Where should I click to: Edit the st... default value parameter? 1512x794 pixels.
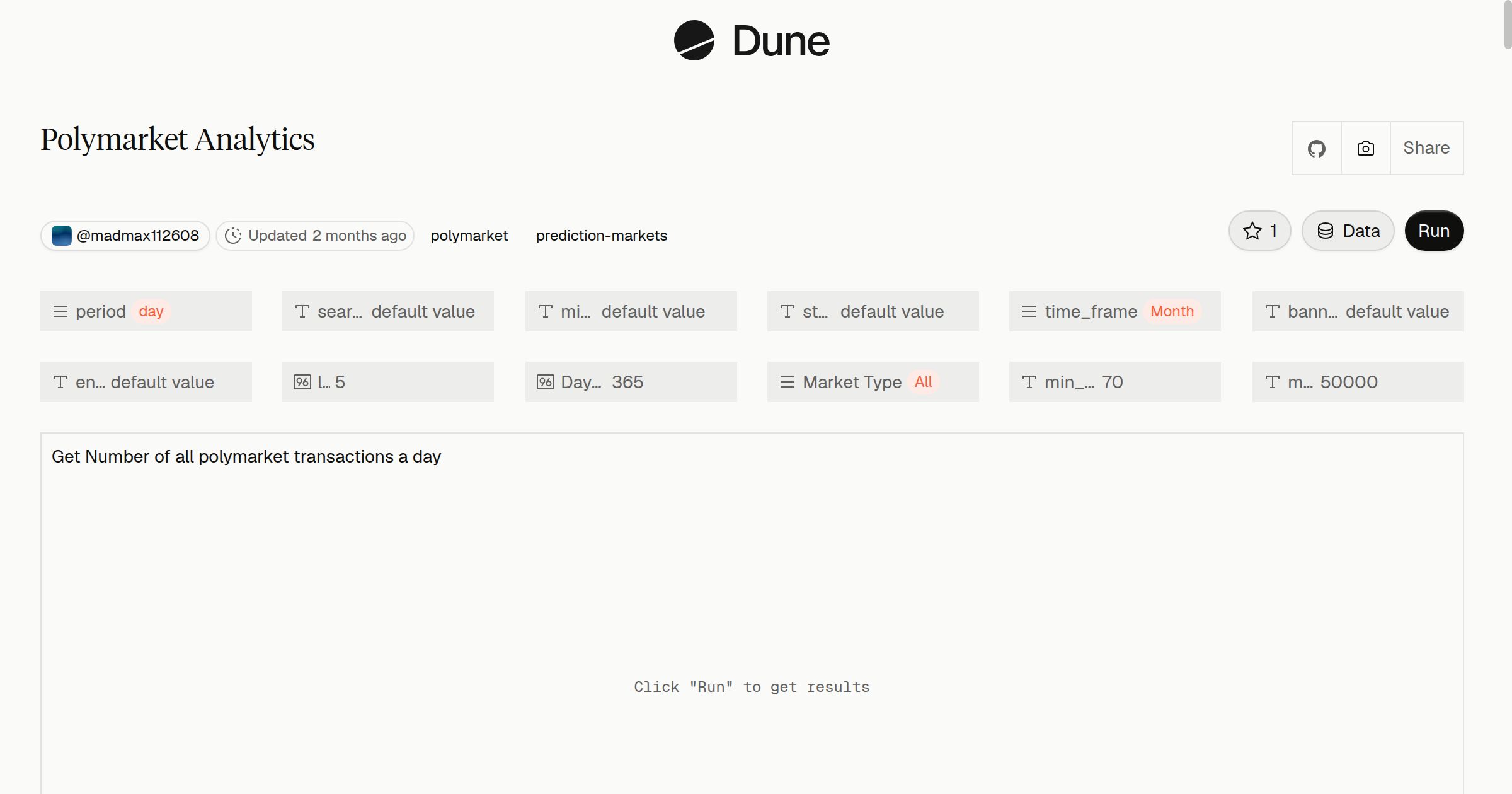(873, 311)
